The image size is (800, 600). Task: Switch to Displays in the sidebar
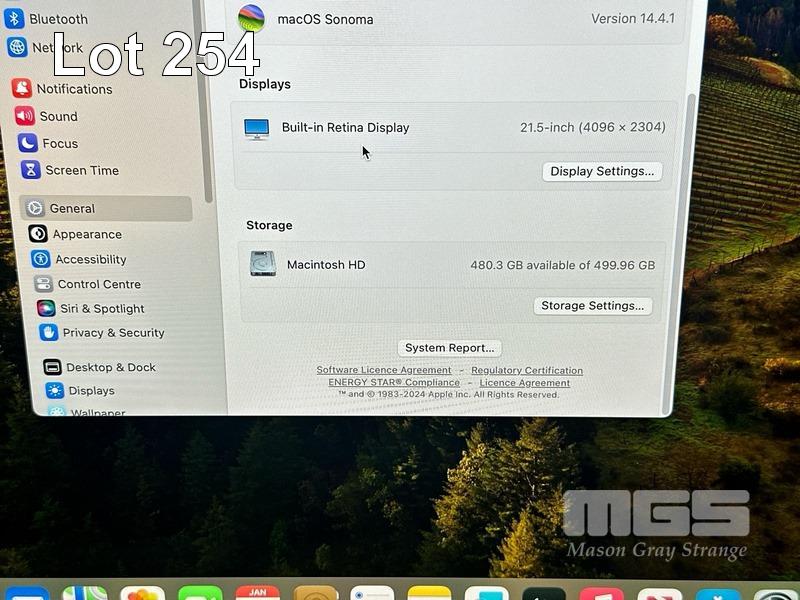pyautogui.click(x=91, y=391)
